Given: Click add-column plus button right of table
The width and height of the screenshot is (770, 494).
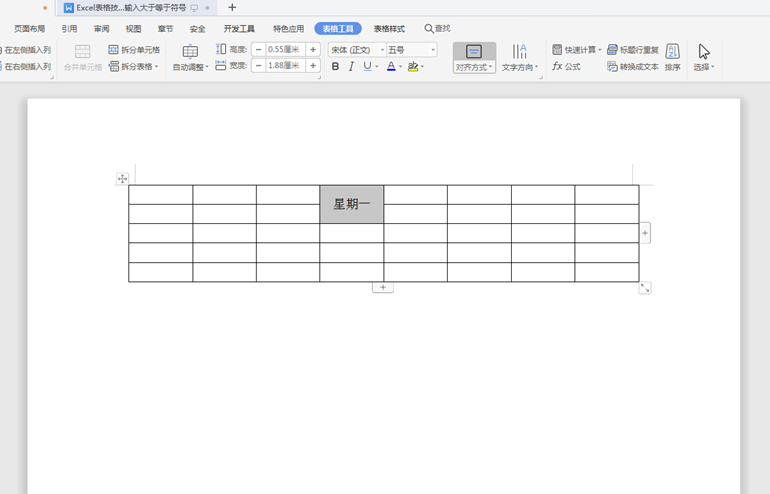Looking at the screenshot, I should pos(645,233).
